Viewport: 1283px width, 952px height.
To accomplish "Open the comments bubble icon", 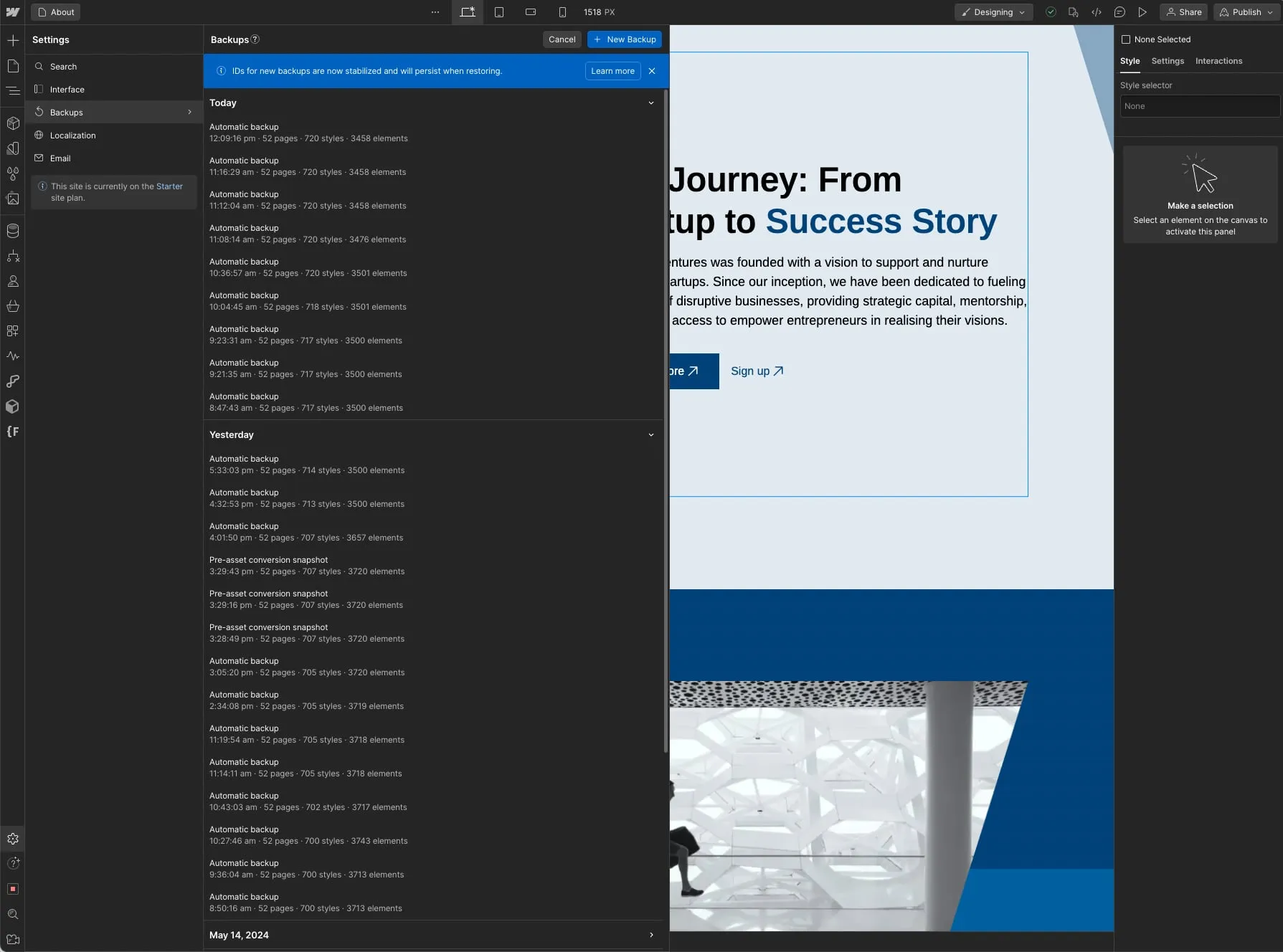I will tap(1119, 12).
